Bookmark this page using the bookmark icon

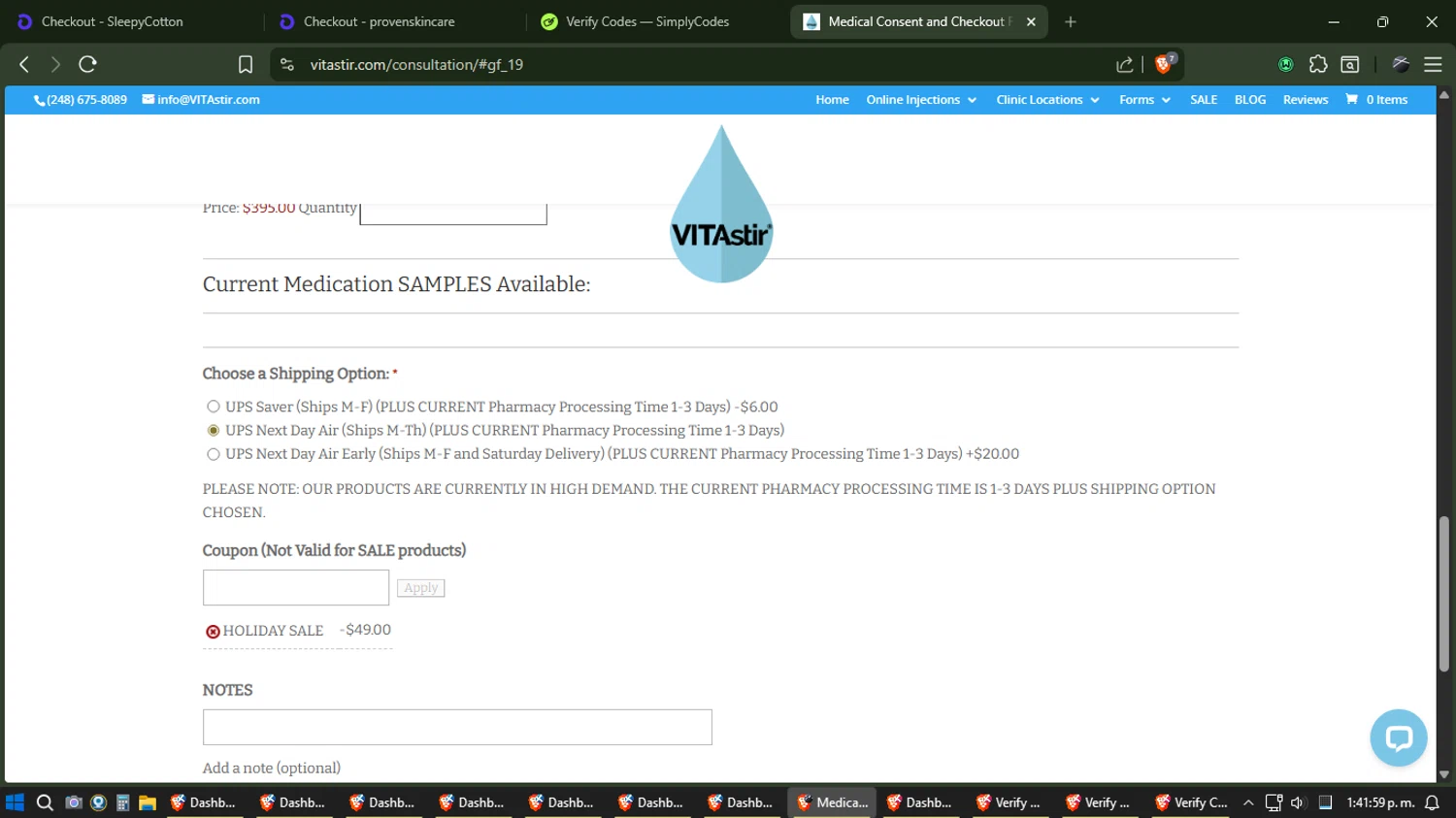click(246, 64)
